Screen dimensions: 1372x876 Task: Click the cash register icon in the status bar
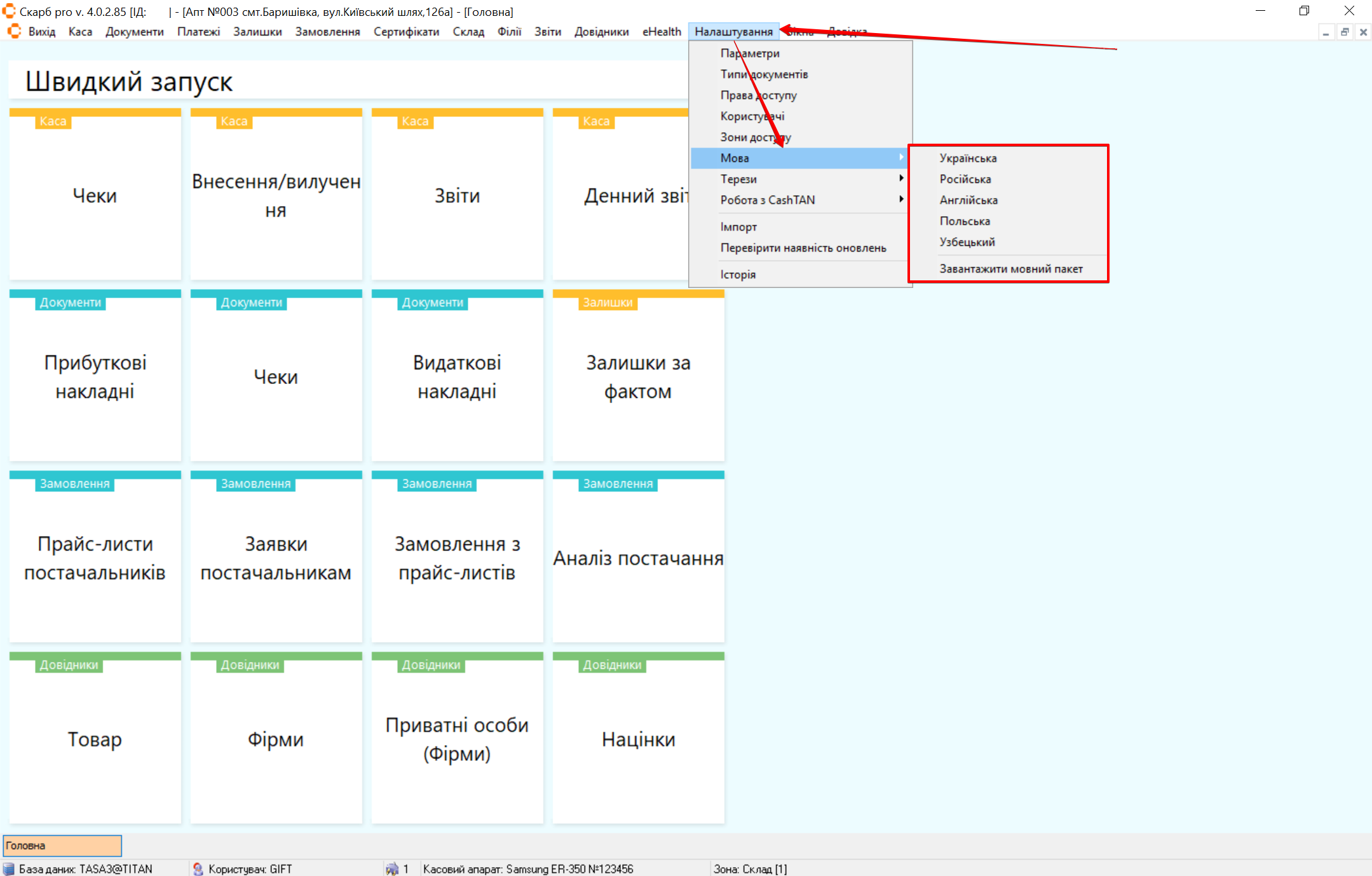[391, 868]
